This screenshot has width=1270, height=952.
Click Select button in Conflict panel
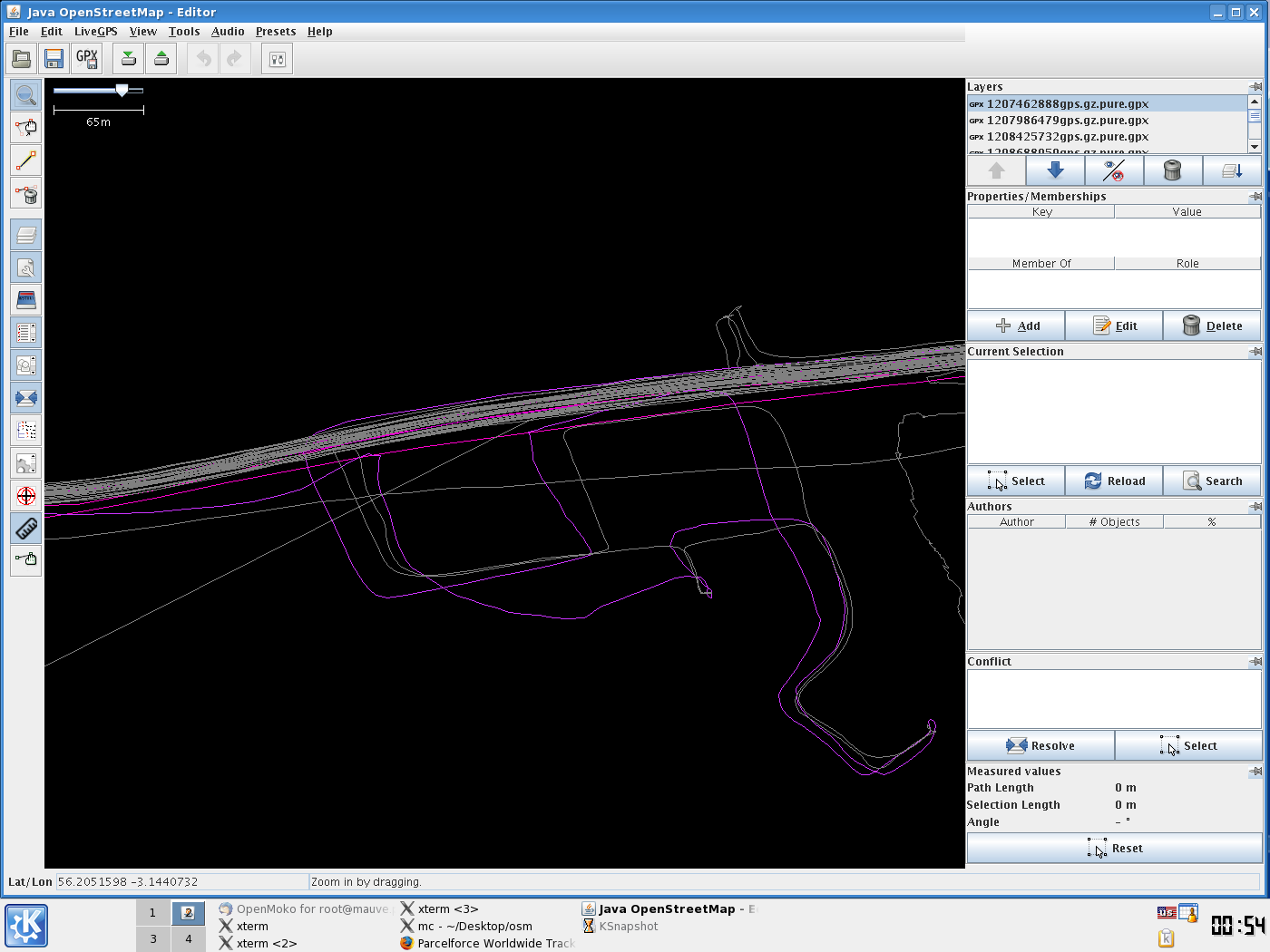pos(1187,746)
